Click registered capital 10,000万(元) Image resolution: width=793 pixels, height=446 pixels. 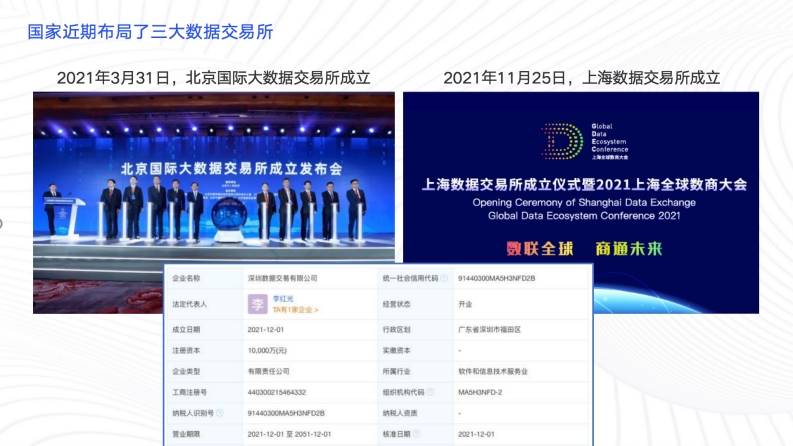267,350
